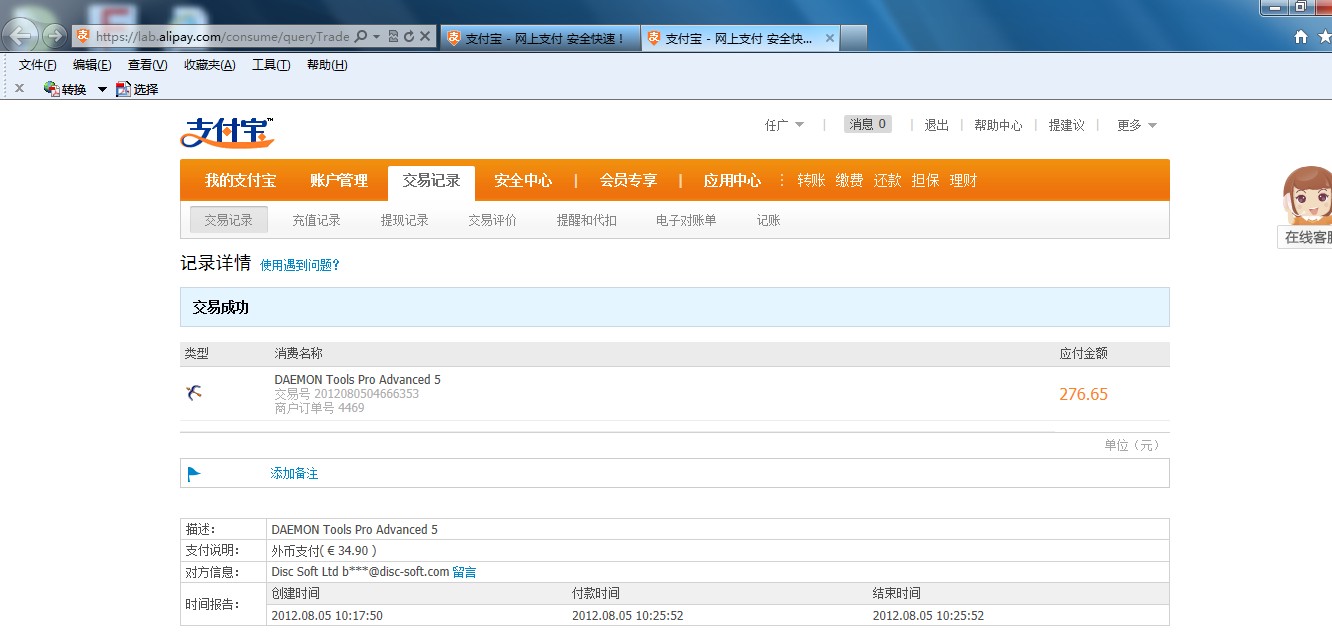Open 提醒和代扣 sub-tab
Screen dimensions: 1332x635
pyautogui.click(x=586, y=220)
